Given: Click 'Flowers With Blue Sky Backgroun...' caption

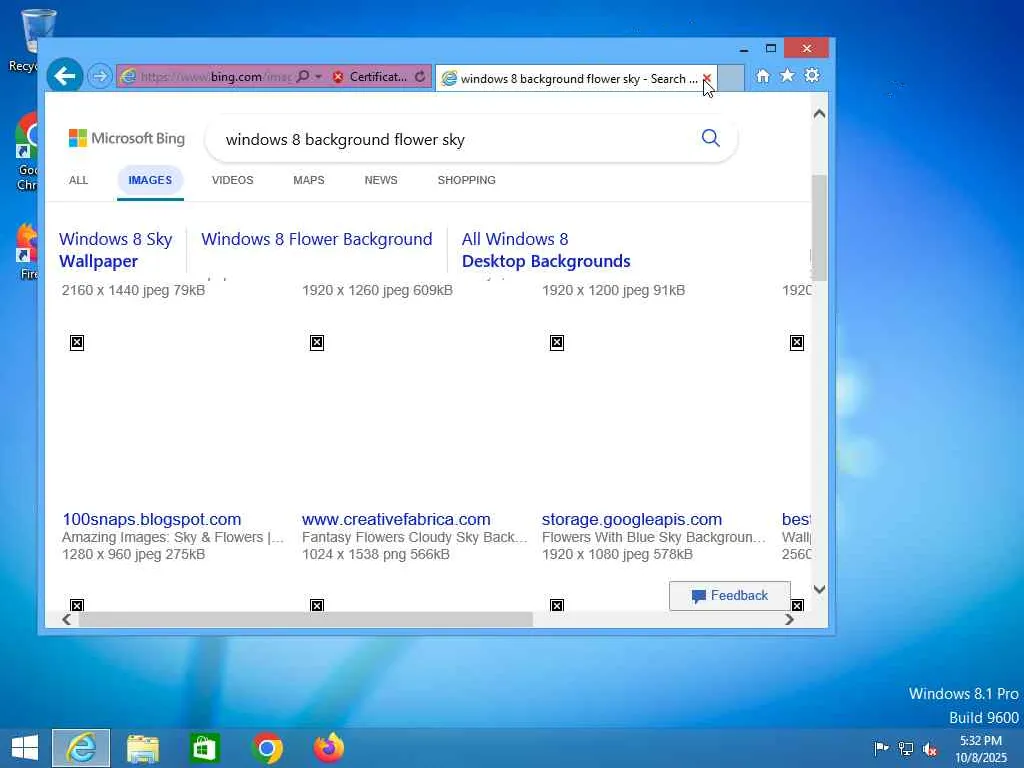Looking at the screenshot, I should (x=654, y=537).
